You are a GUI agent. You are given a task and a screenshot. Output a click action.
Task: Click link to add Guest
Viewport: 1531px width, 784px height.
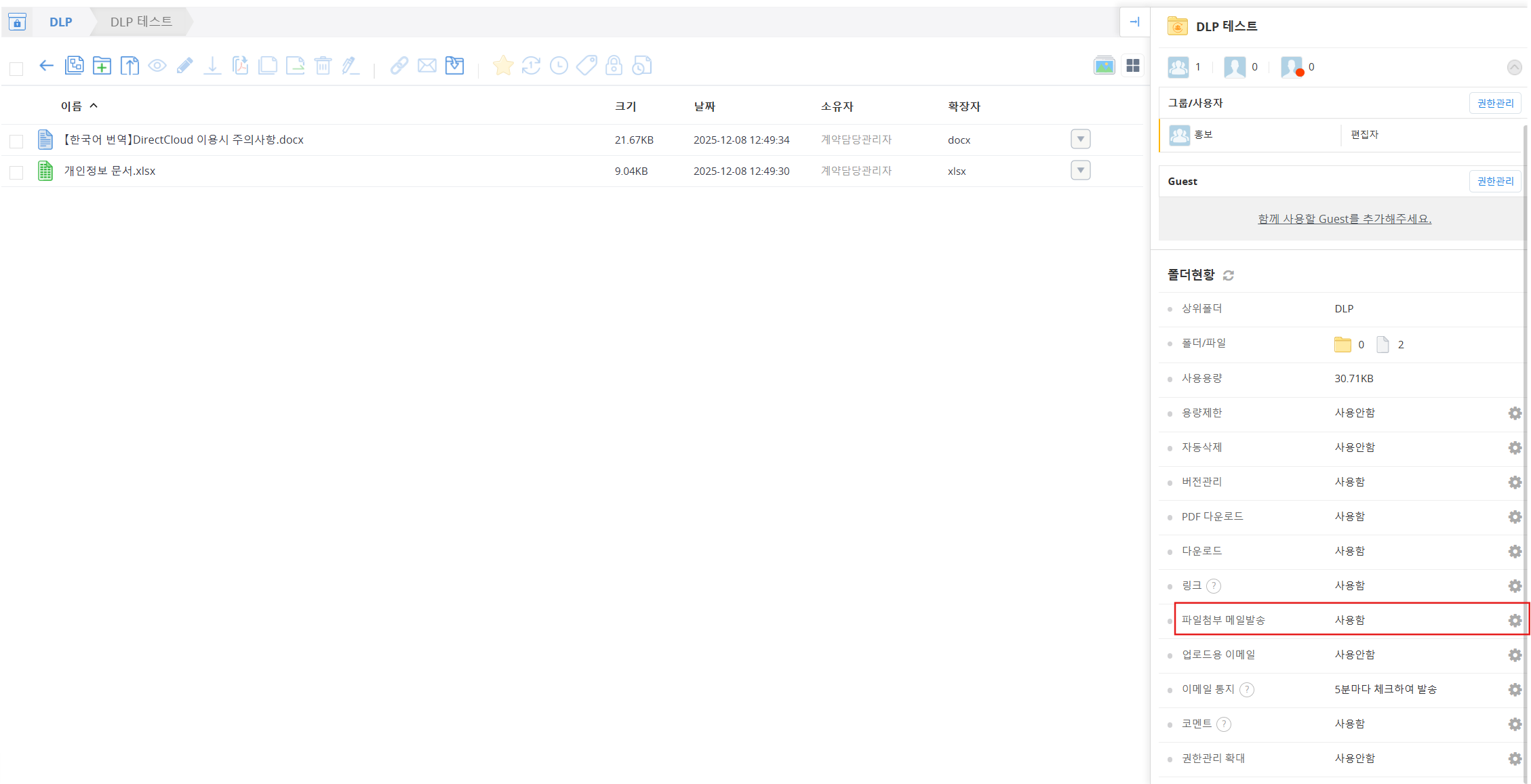tap(1345, 219)
